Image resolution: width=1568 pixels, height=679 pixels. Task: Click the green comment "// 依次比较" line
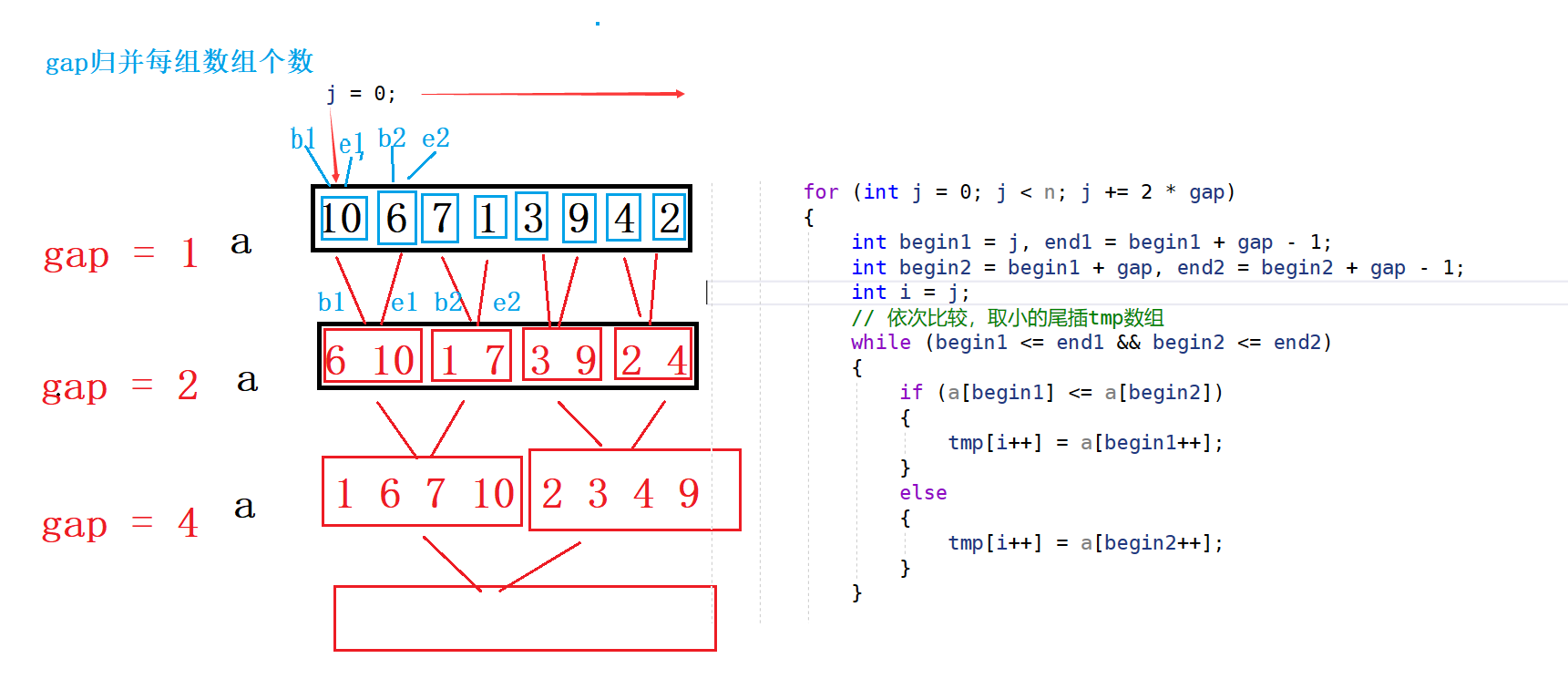tap(1008, 318)
